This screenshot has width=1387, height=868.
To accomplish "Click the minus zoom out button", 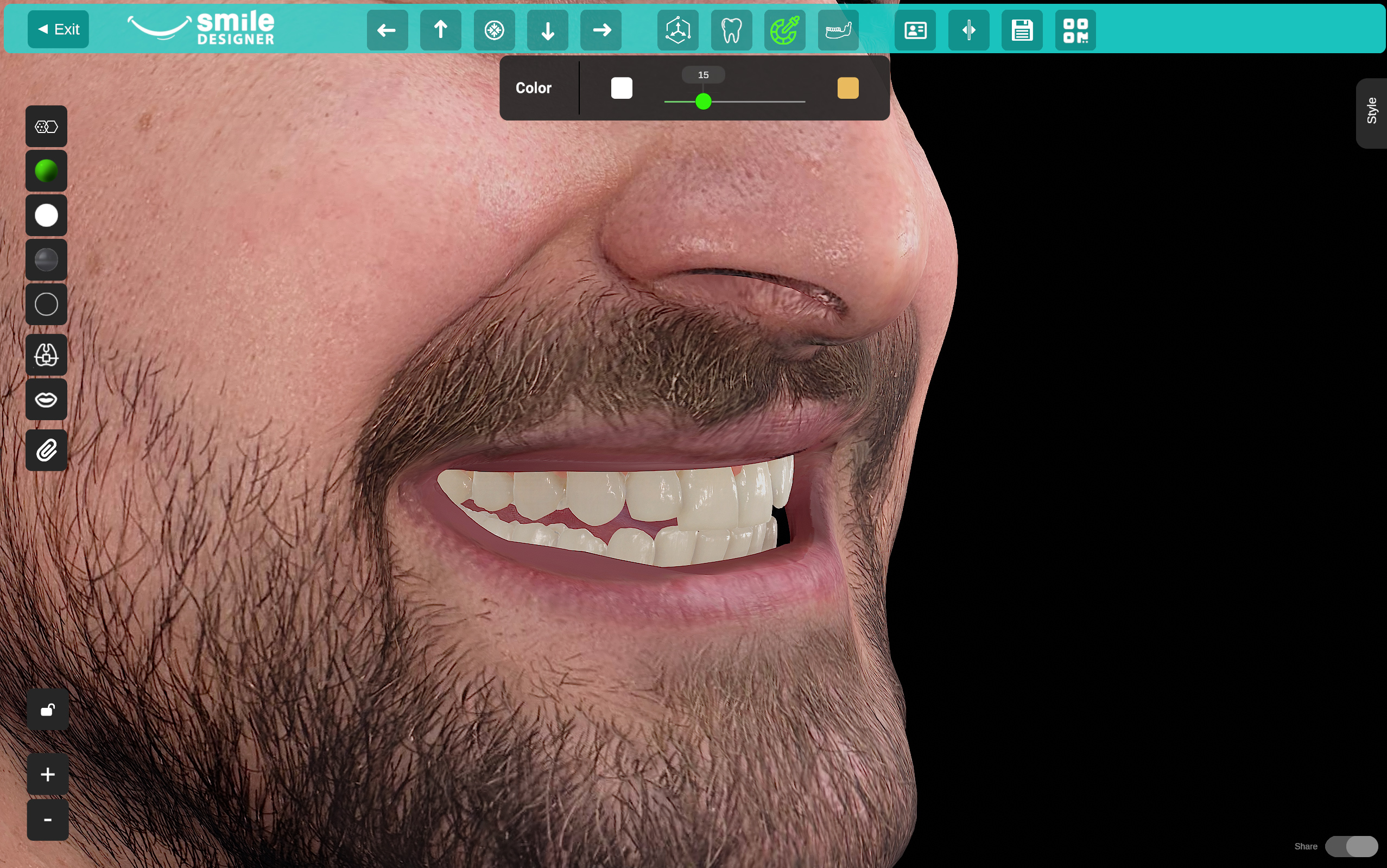I will click(x=48, y=820).
